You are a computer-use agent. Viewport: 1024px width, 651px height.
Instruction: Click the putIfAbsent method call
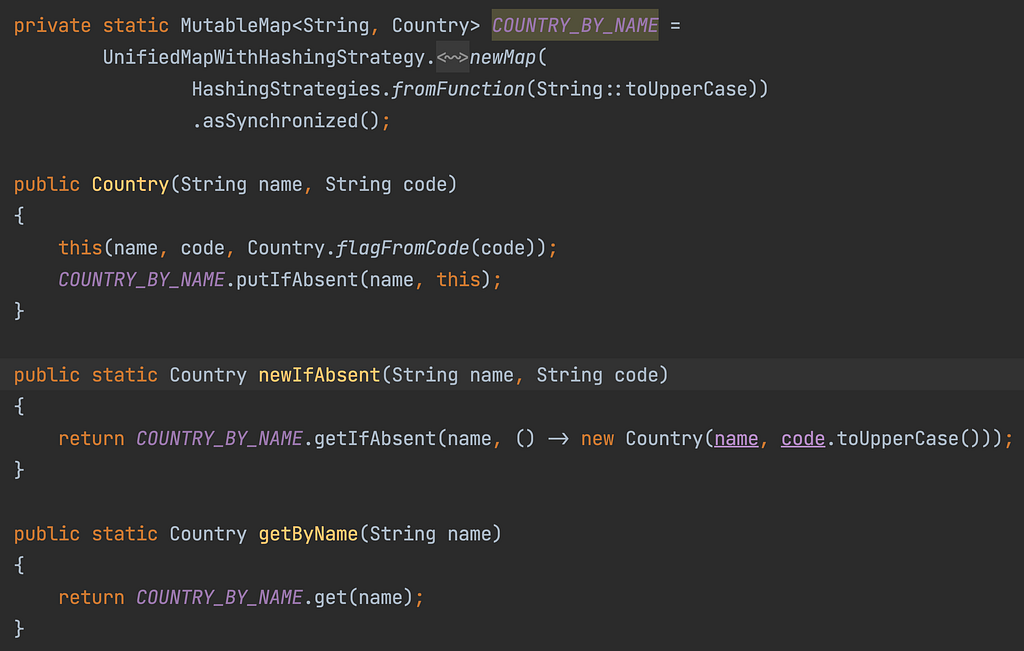click(296, 280)
